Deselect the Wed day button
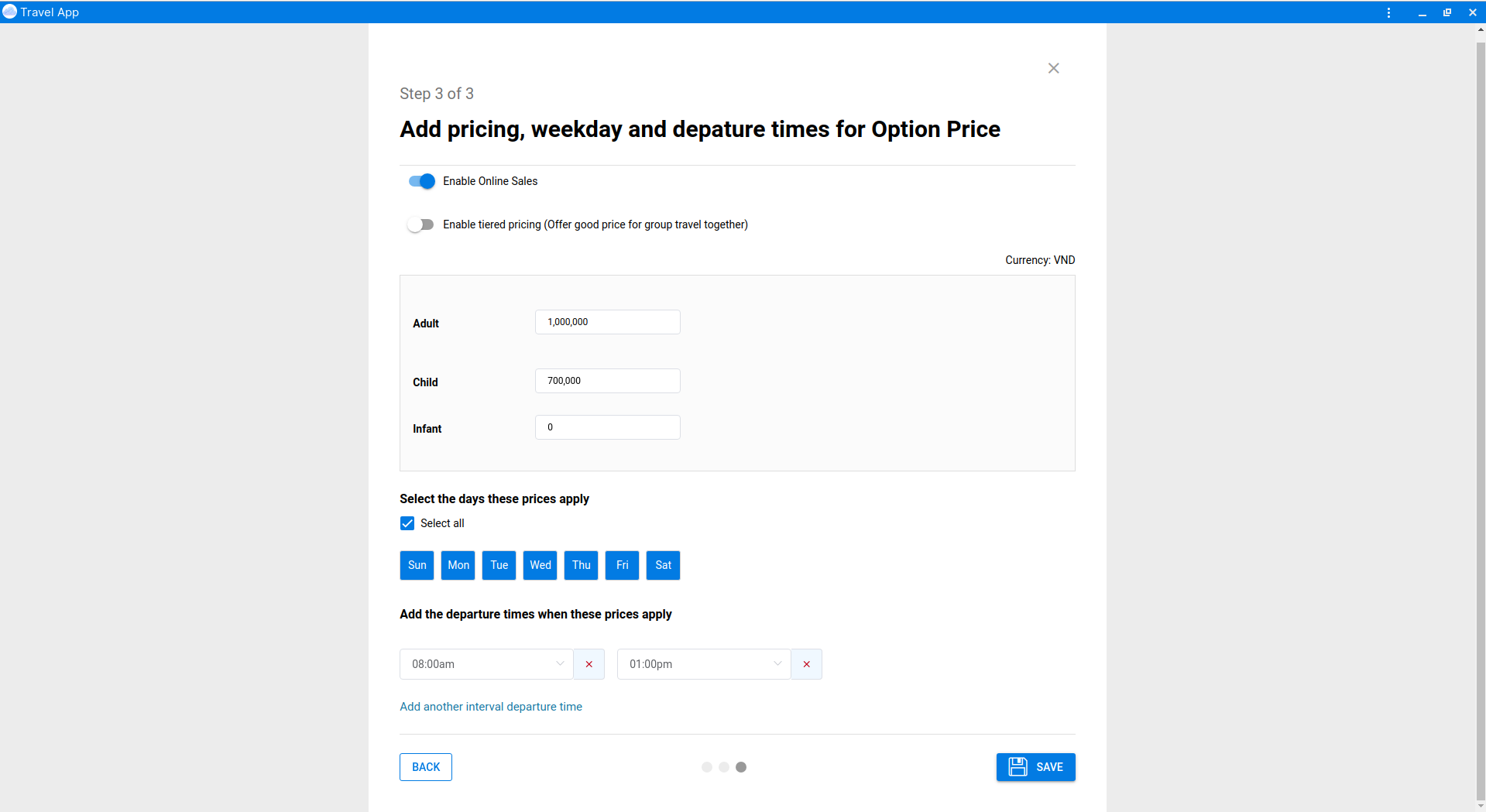The height and width of the screenshot is (812, 1486). tap(540, 565)
